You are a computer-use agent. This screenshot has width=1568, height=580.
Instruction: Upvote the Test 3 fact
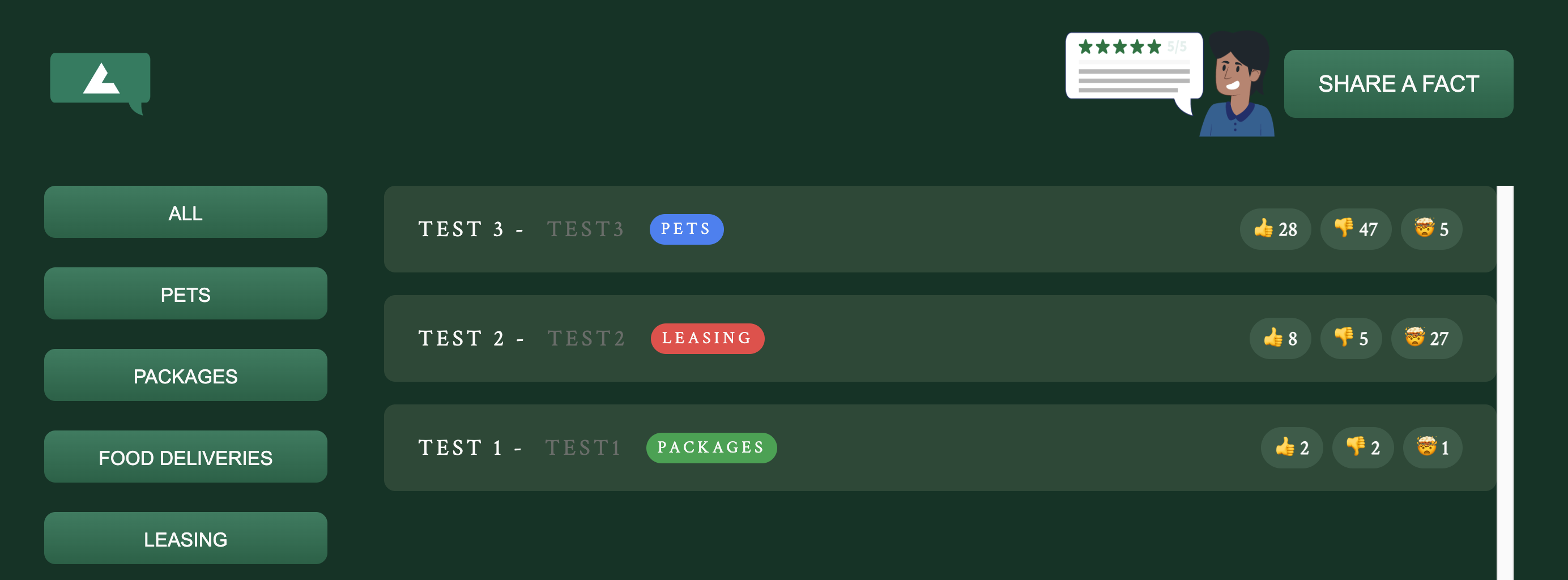click(x=1275, y=229)
